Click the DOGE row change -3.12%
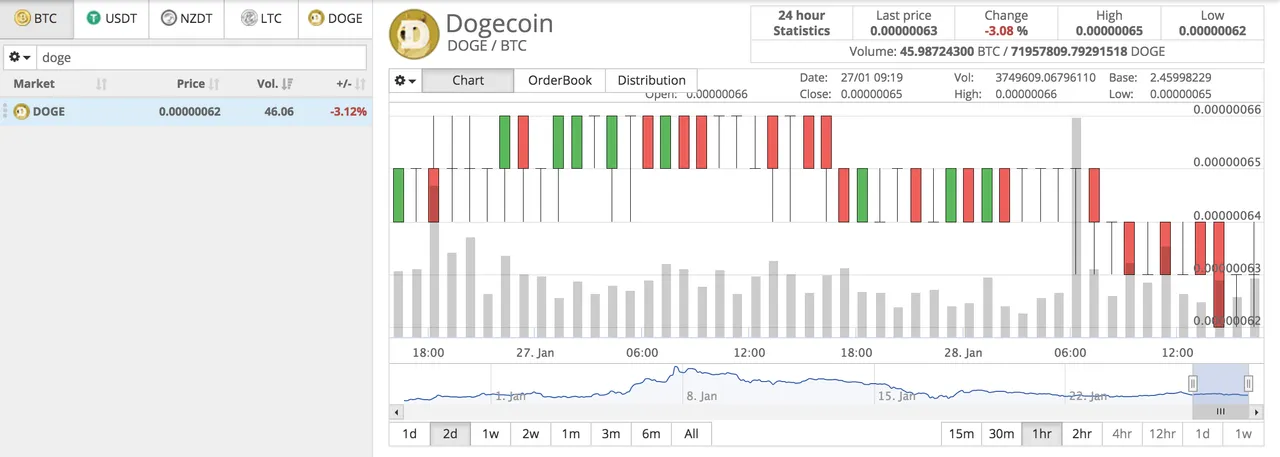 [349, 112]
